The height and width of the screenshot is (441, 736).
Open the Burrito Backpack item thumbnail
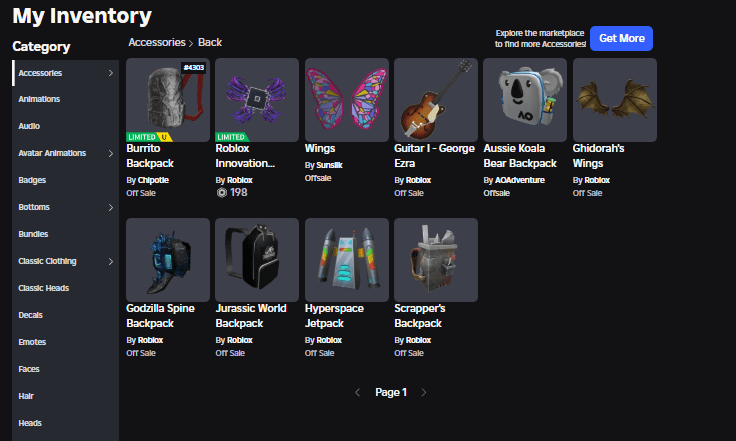coord(167,100)
